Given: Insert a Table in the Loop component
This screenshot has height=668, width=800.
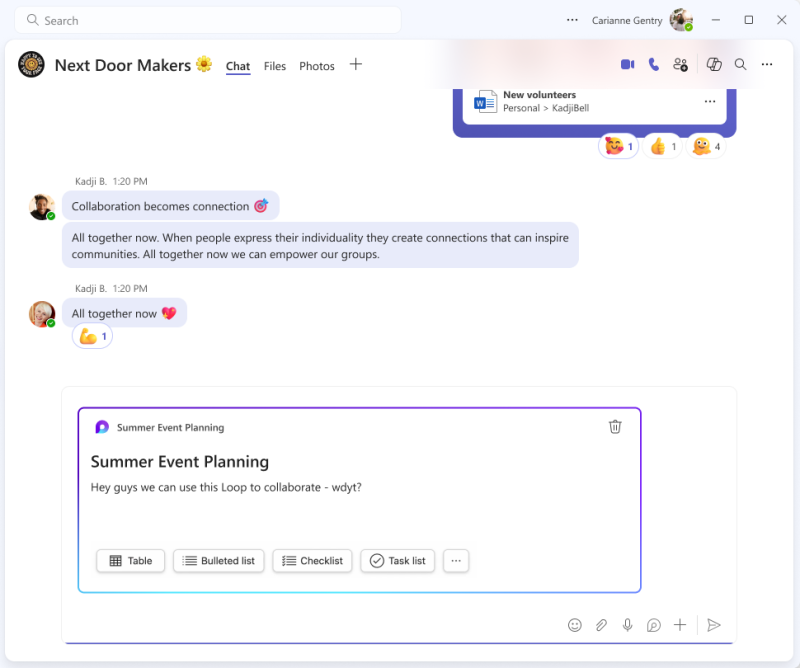Looking at the screenshot, I should pos(130,561).
